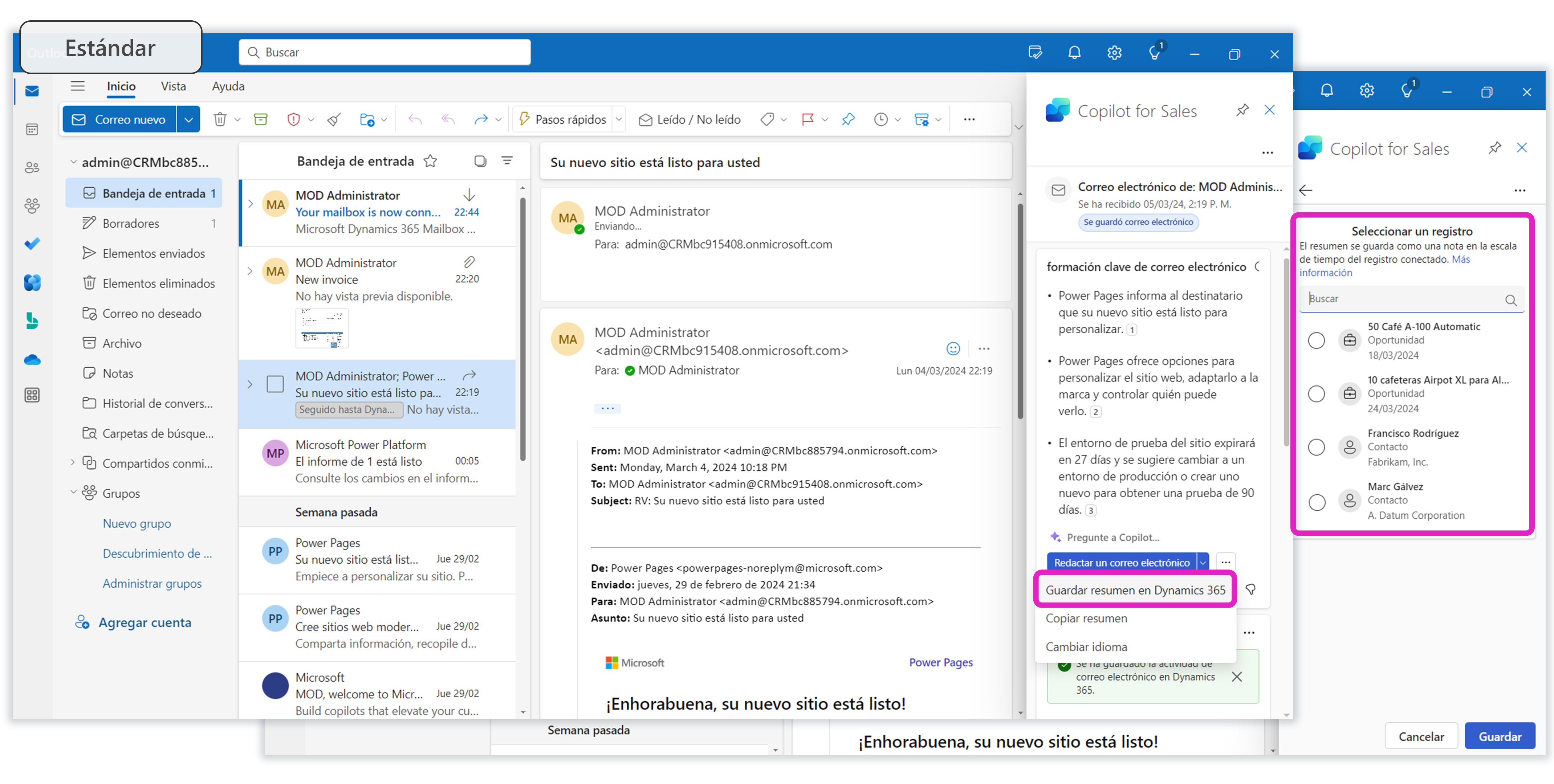1554x784 pixels.
Task: Open the Redactar un correo electrónico dropdown arrow
Action: (1202, 563)
